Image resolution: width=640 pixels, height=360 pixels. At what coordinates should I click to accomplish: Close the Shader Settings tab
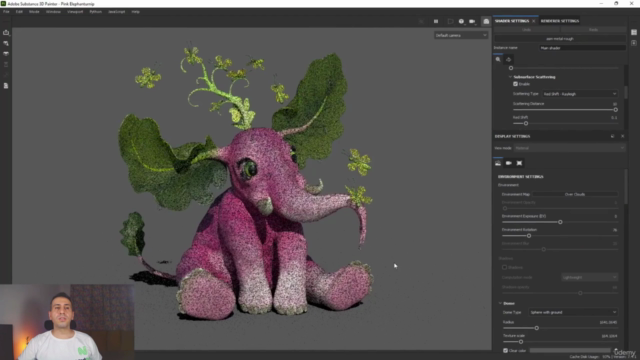click(x=533, y=21)
